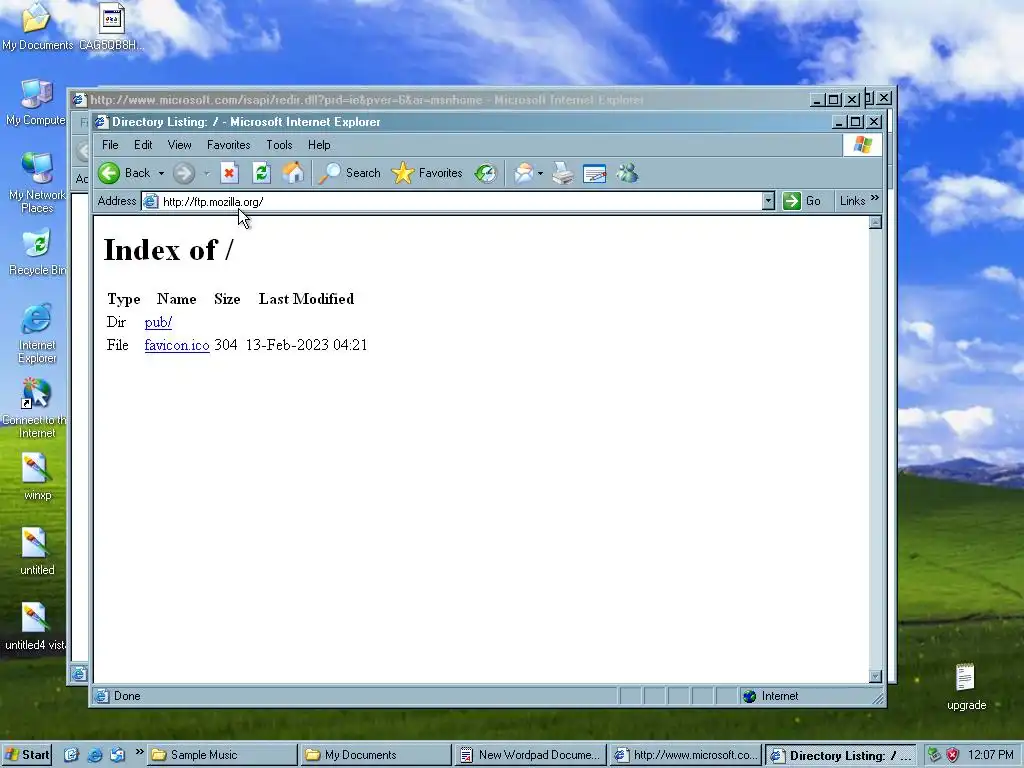This screenshot has width=1024, height=768.
Task: Open the Edit menu
Action: click(143, 145)
